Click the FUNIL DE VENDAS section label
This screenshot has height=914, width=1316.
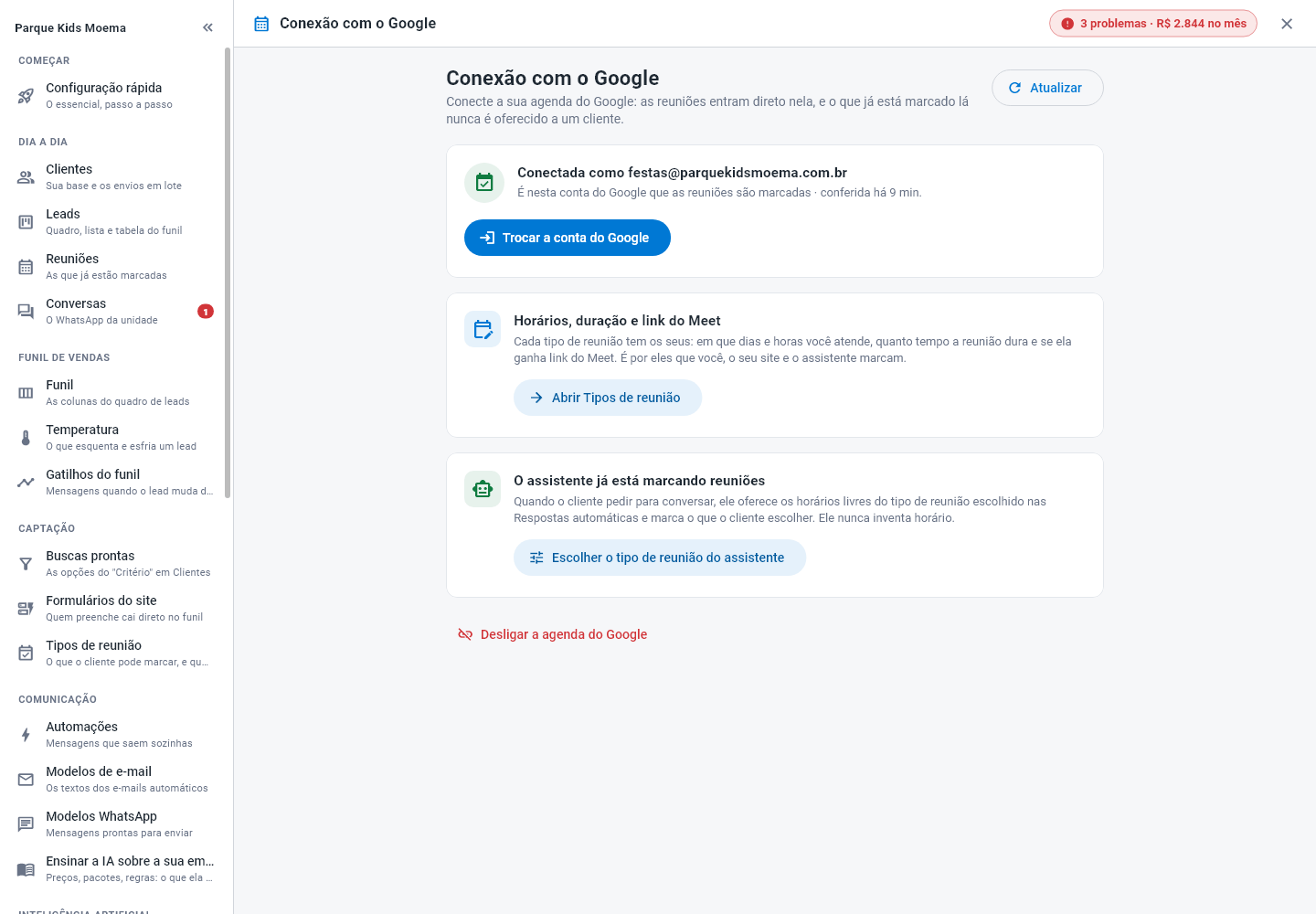pyautogui.click(x=64, y=357)
